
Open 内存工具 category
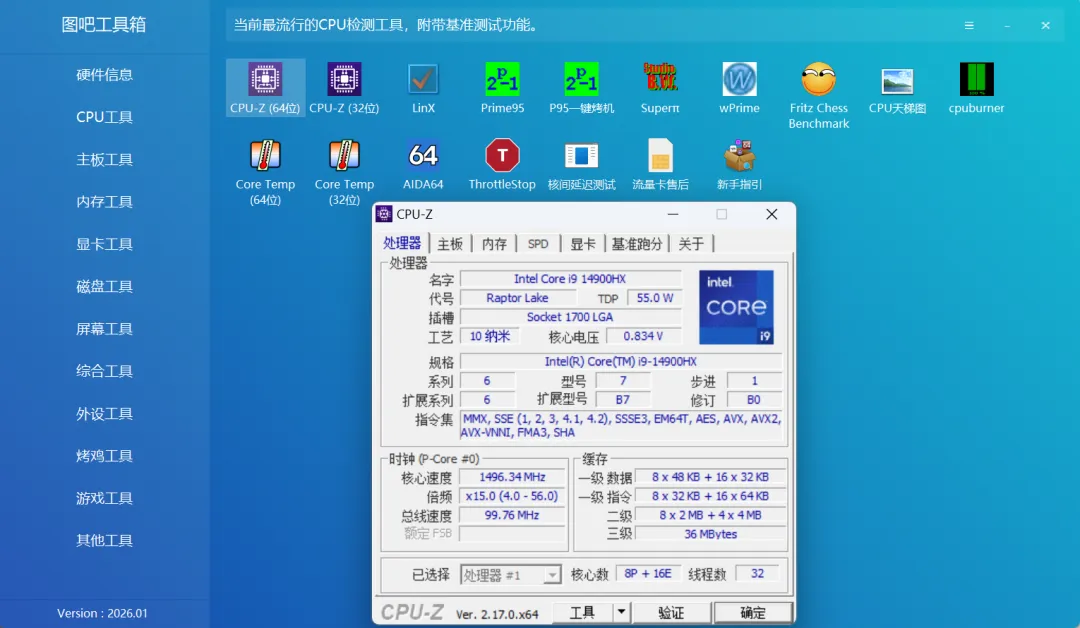(x=104, y=202)
